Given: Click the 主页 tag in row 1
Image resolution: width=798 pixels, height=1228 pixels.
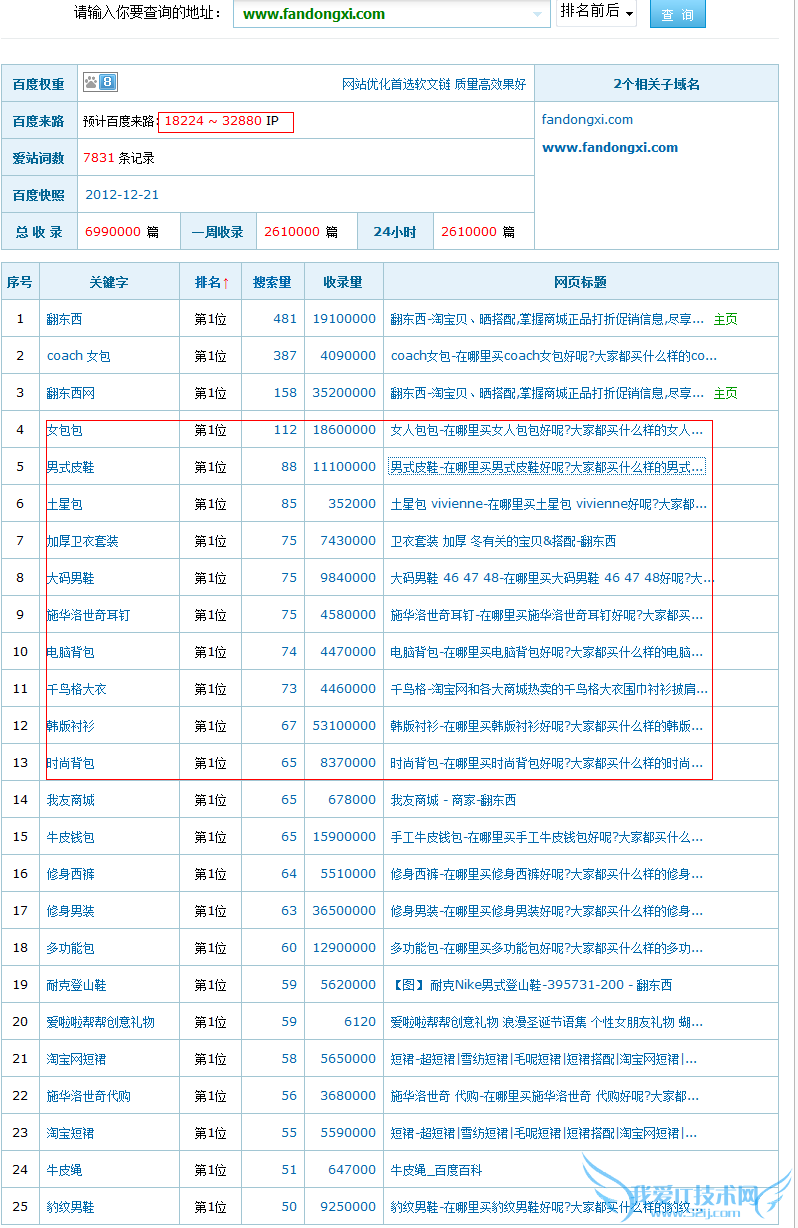Looking at the screenshot, I should point(725,320).
